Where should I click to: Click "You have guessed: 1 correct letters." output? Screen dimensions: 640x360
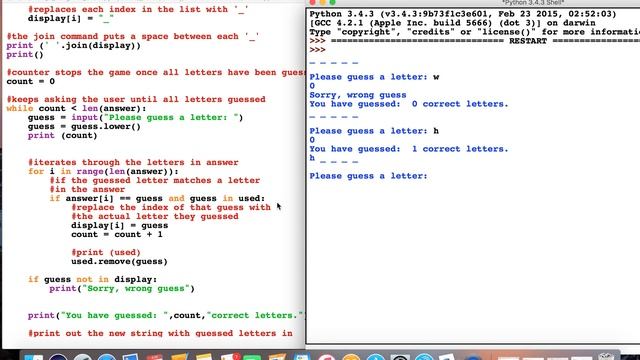[x=409, y=149]
